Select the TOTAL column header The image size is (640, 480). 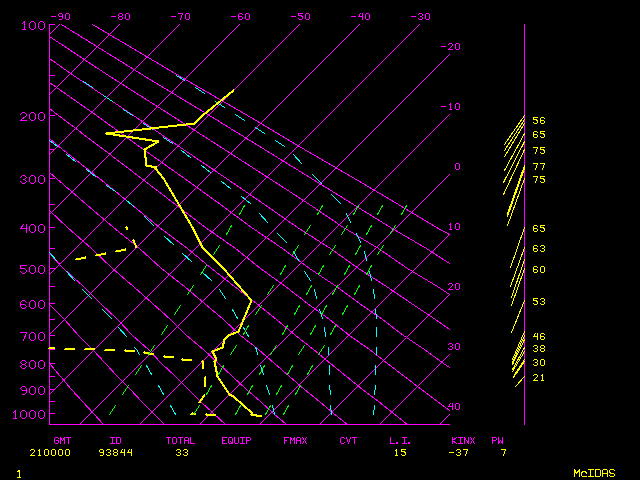click(181, 440)
